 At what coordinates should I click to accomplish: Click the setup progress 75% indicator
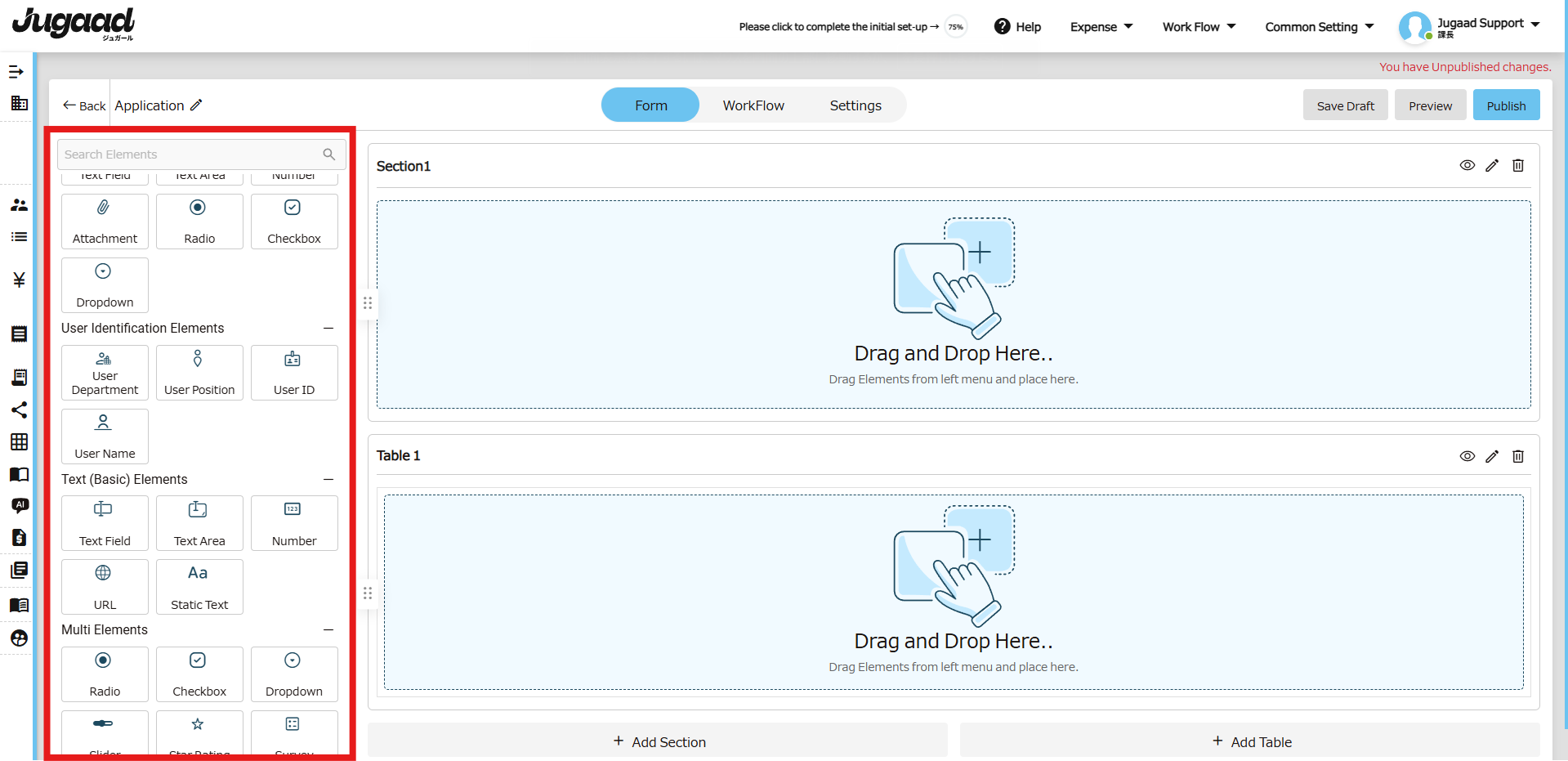(x=954, y=27)
